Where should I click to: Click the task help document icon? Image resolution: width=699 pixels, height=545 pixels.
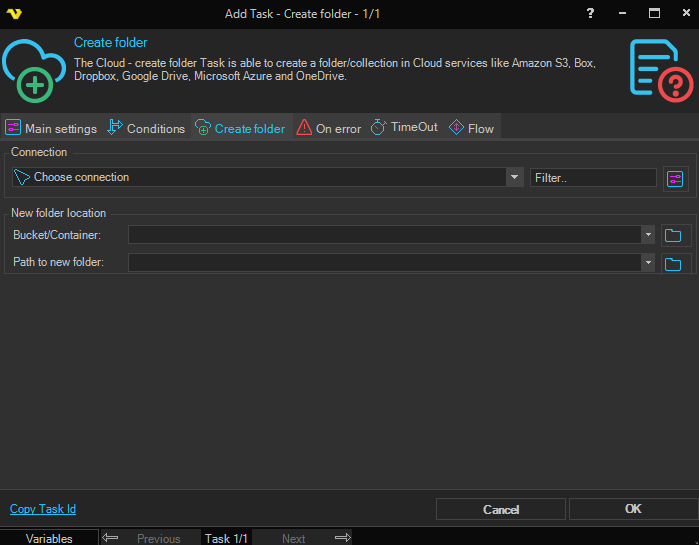pos(660,68)
